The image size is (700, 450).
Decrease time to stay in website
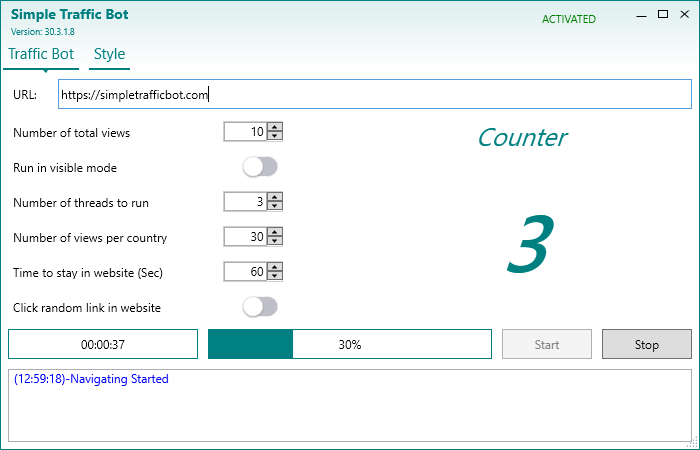pos(275,277)
